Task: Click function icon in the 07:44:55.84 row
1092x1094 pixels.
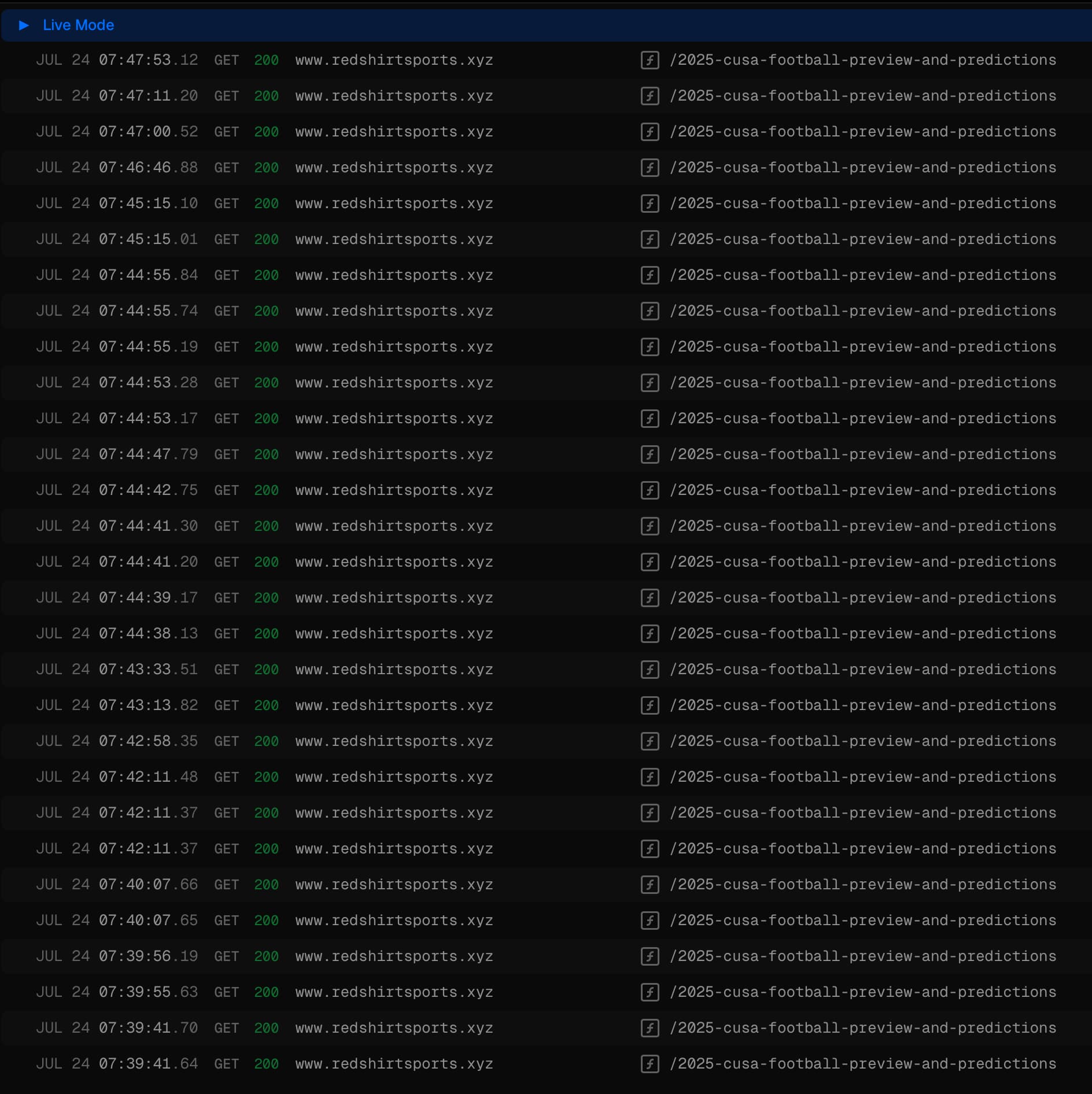Action: [x=650, y=275]
